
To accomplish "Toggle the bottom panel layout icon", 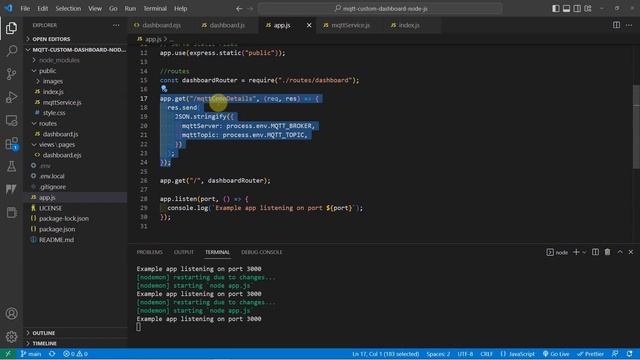I will [x=566, y=8].
